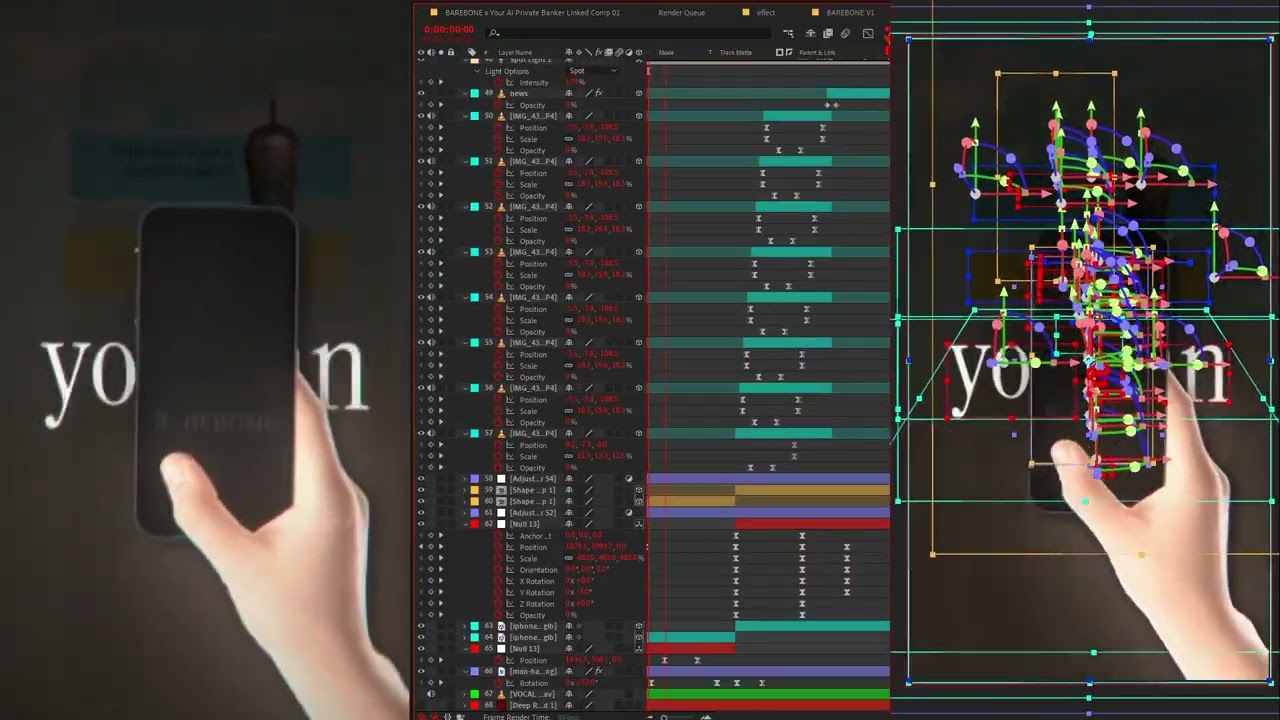Image resolution: width=1280 pixels, height=720 pixels.
Task: Click the cyan label color of news layer
Action: (x=474, y=93)
